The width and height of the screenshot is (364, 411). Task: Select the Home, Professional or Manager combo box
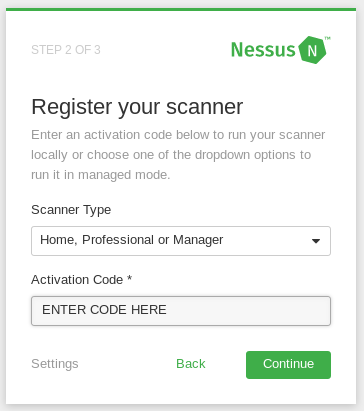[181, 241]
